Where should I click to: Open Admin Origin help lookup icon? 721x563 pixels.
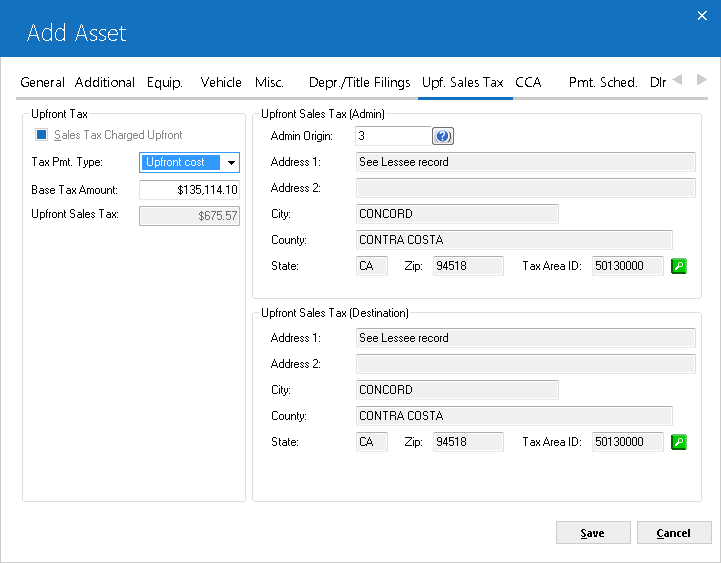(x=443, y=136)
